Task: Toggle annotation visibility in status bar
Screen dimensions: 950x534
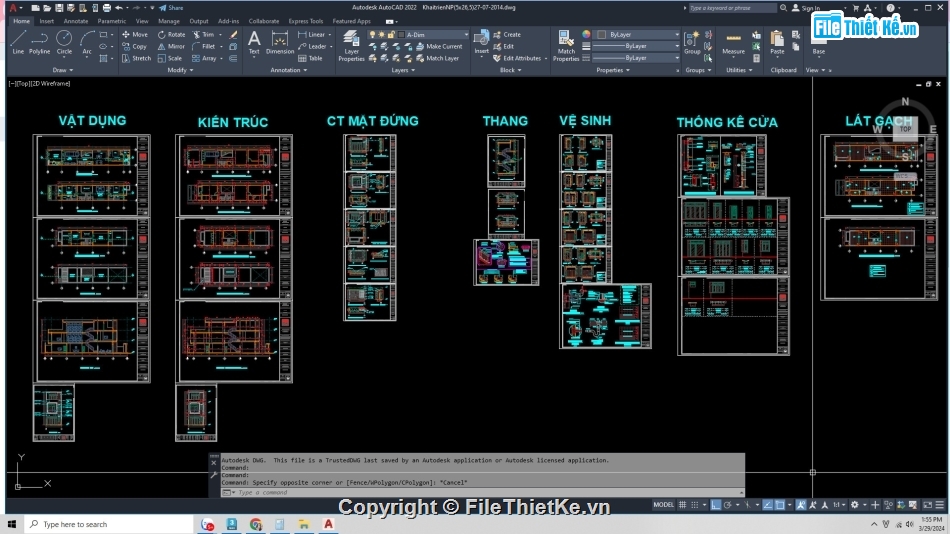Action: [x=801, y=505]
